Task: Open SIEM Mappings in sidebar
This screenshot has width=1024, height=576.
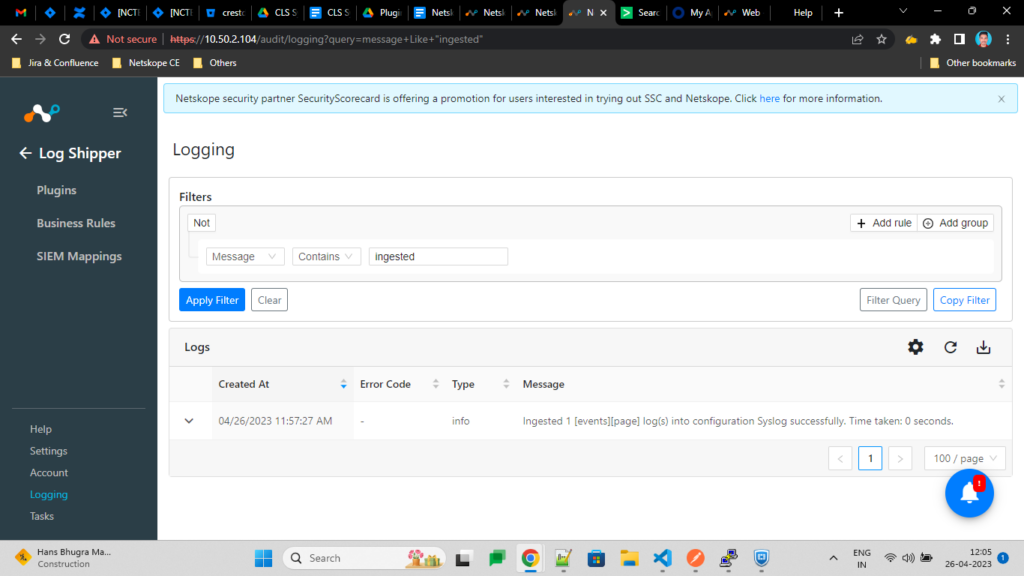Action: pyautogui.click(x=79, y=256)
